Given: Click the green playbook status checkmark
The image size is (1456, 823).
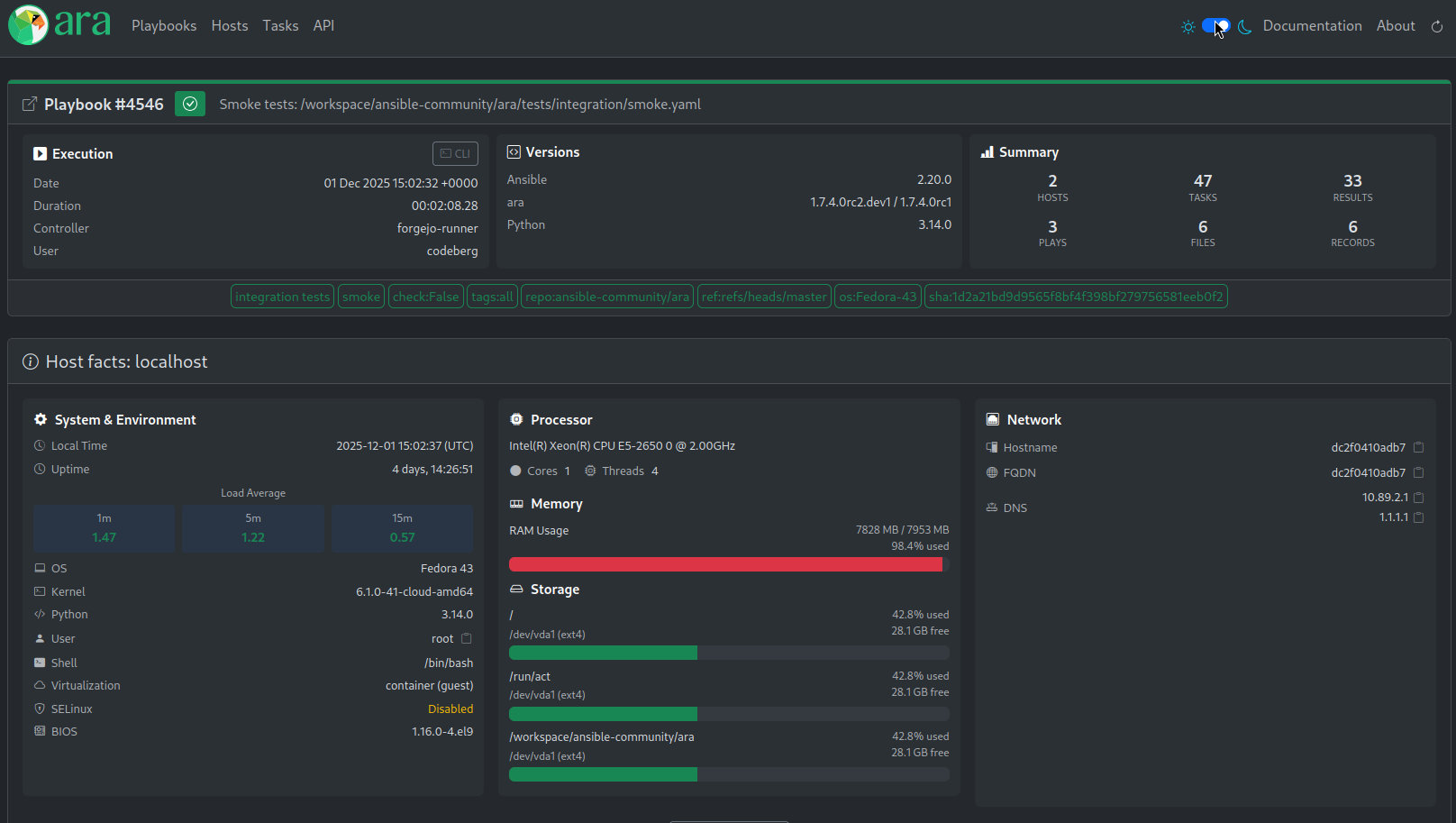Looking at the screenshot, I should (190, 104).
